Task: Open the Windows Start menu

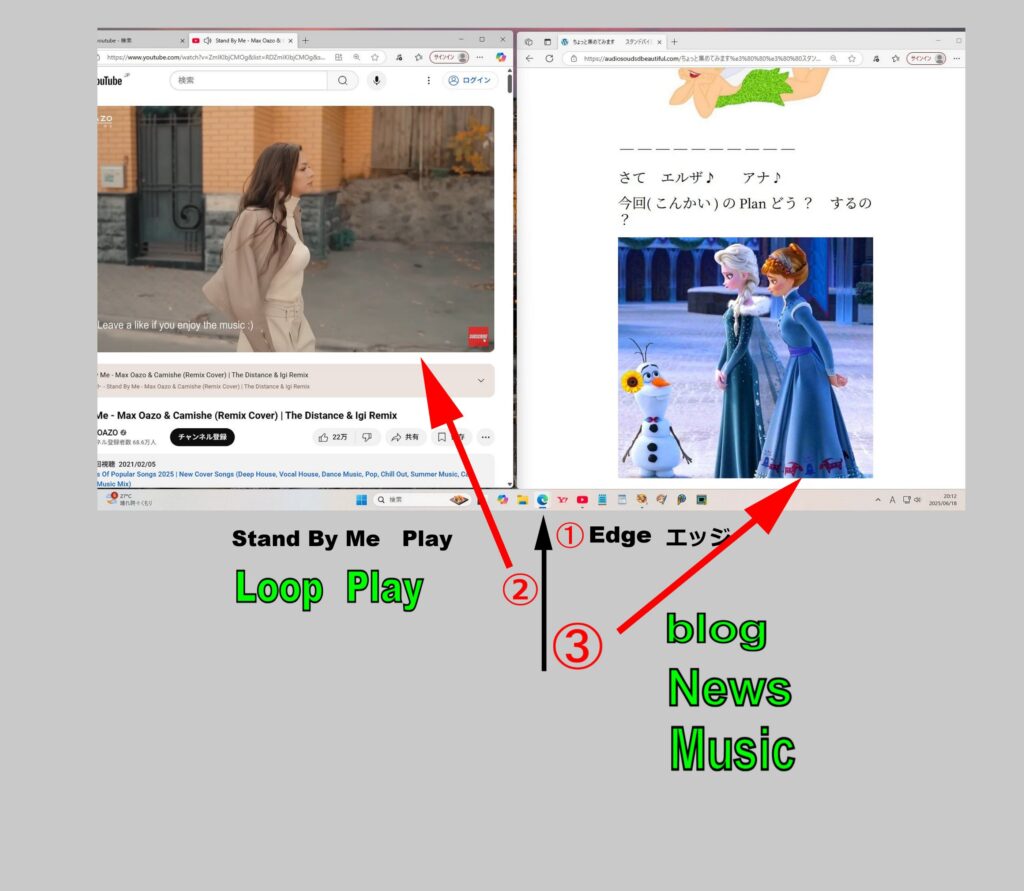Action: point(361,500)
